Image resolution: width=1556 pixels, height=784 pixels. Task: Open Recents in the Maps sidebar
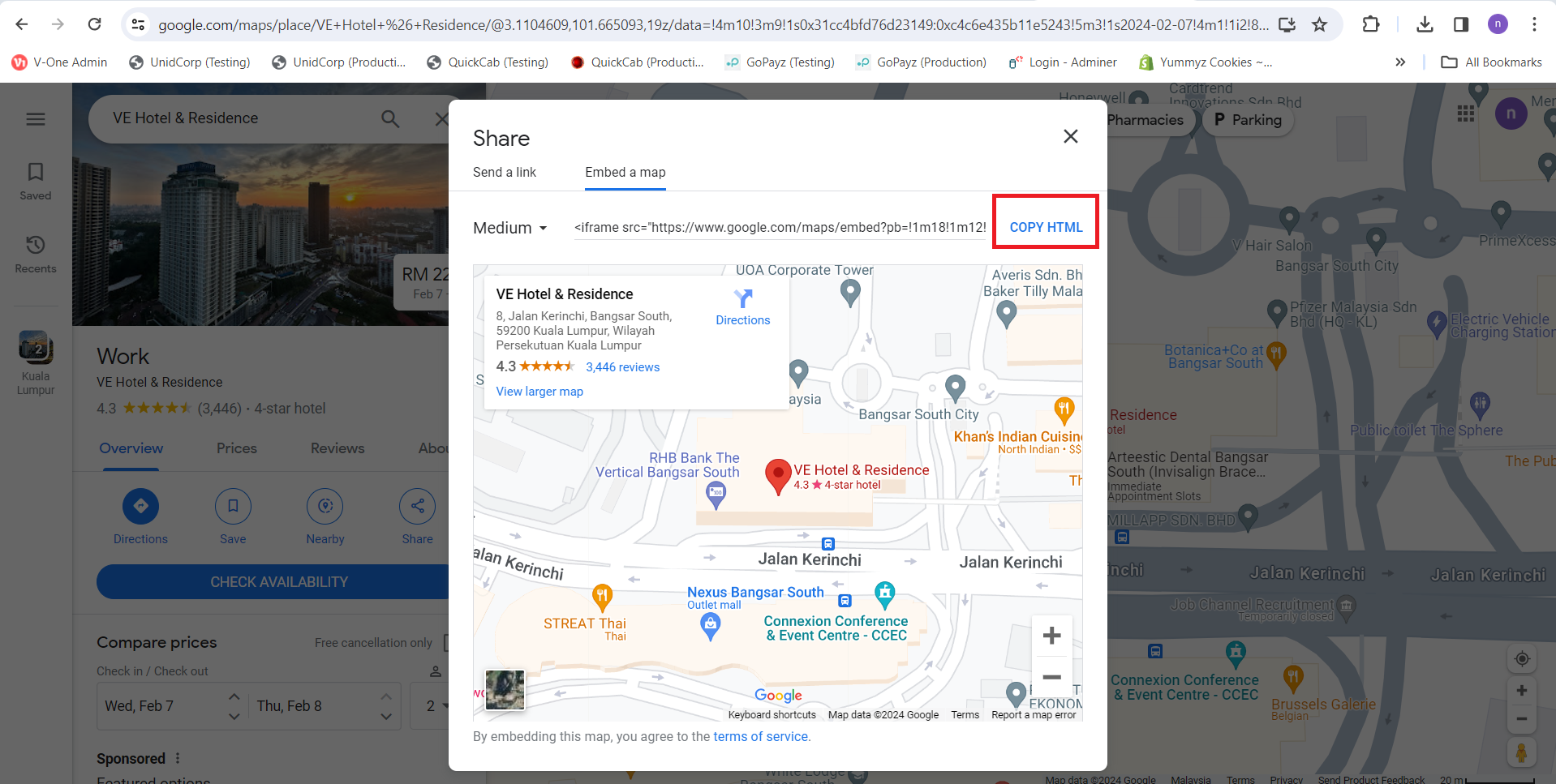36,254
